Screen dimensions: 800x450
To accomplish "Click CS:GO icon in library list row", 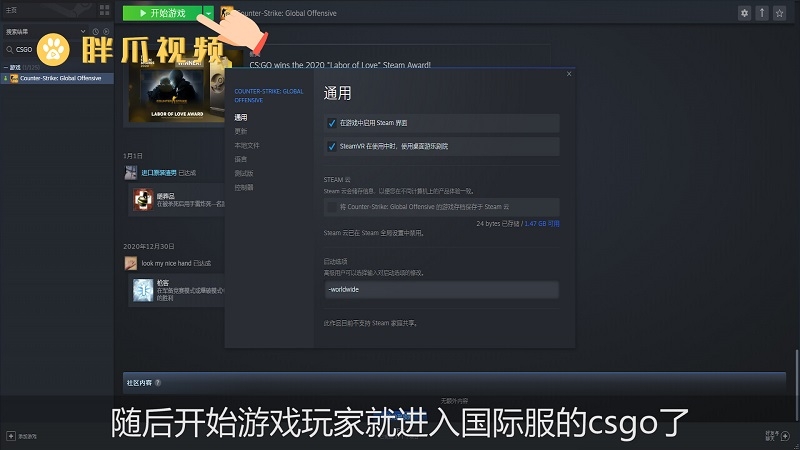I will (14, 78).
